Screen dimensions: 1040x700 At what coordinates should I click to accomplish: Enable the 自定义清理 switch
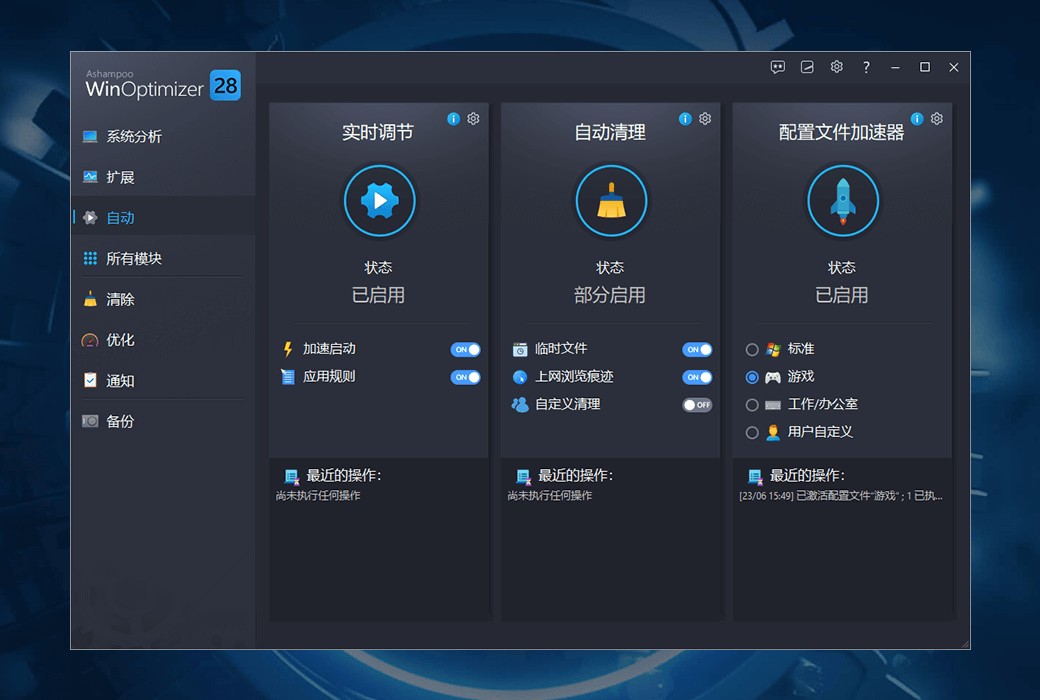click(x=697, y=405)
